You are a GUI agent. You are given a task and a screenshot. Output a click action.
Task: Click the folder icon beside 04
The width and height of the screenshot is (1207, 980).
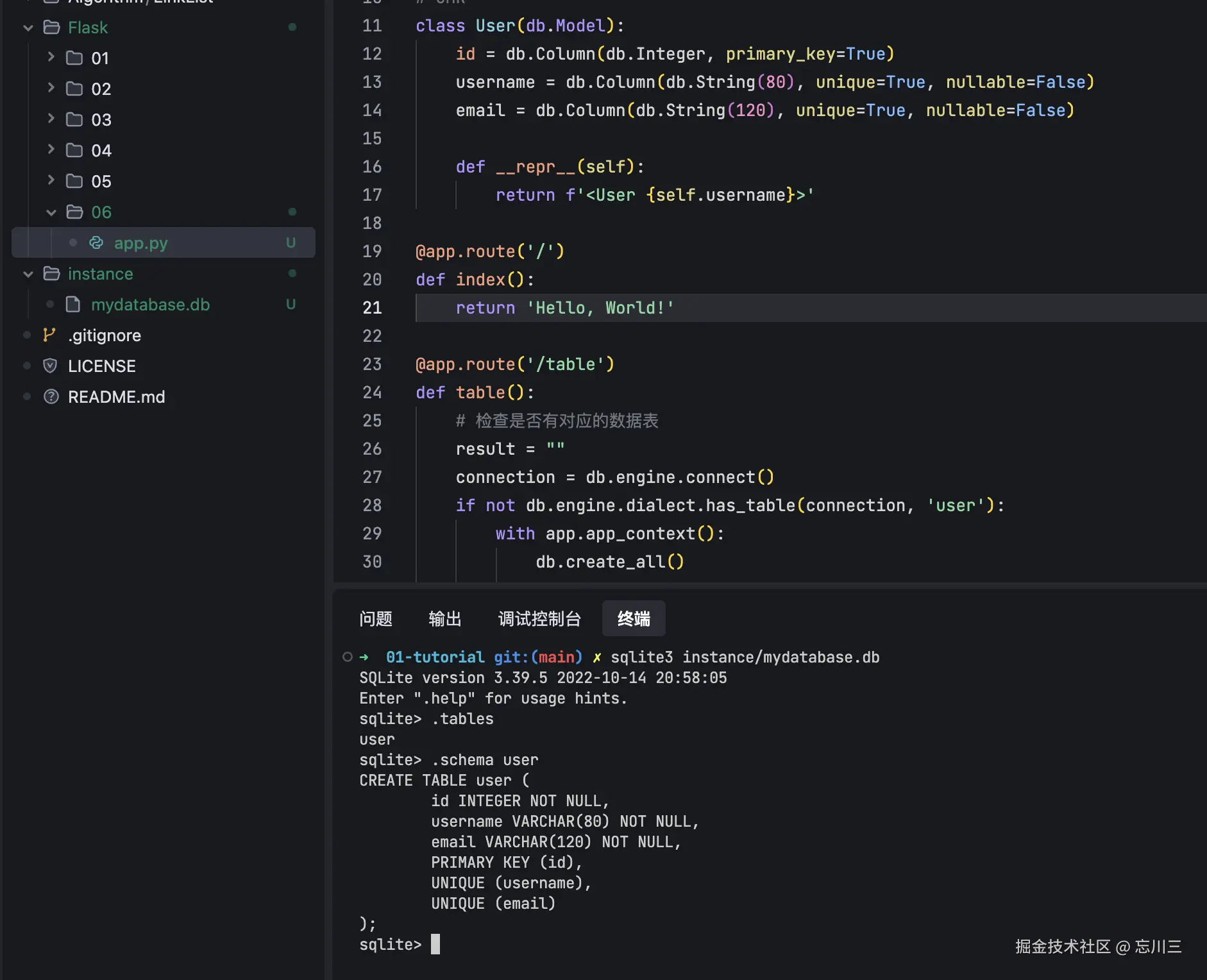point(74,150)
